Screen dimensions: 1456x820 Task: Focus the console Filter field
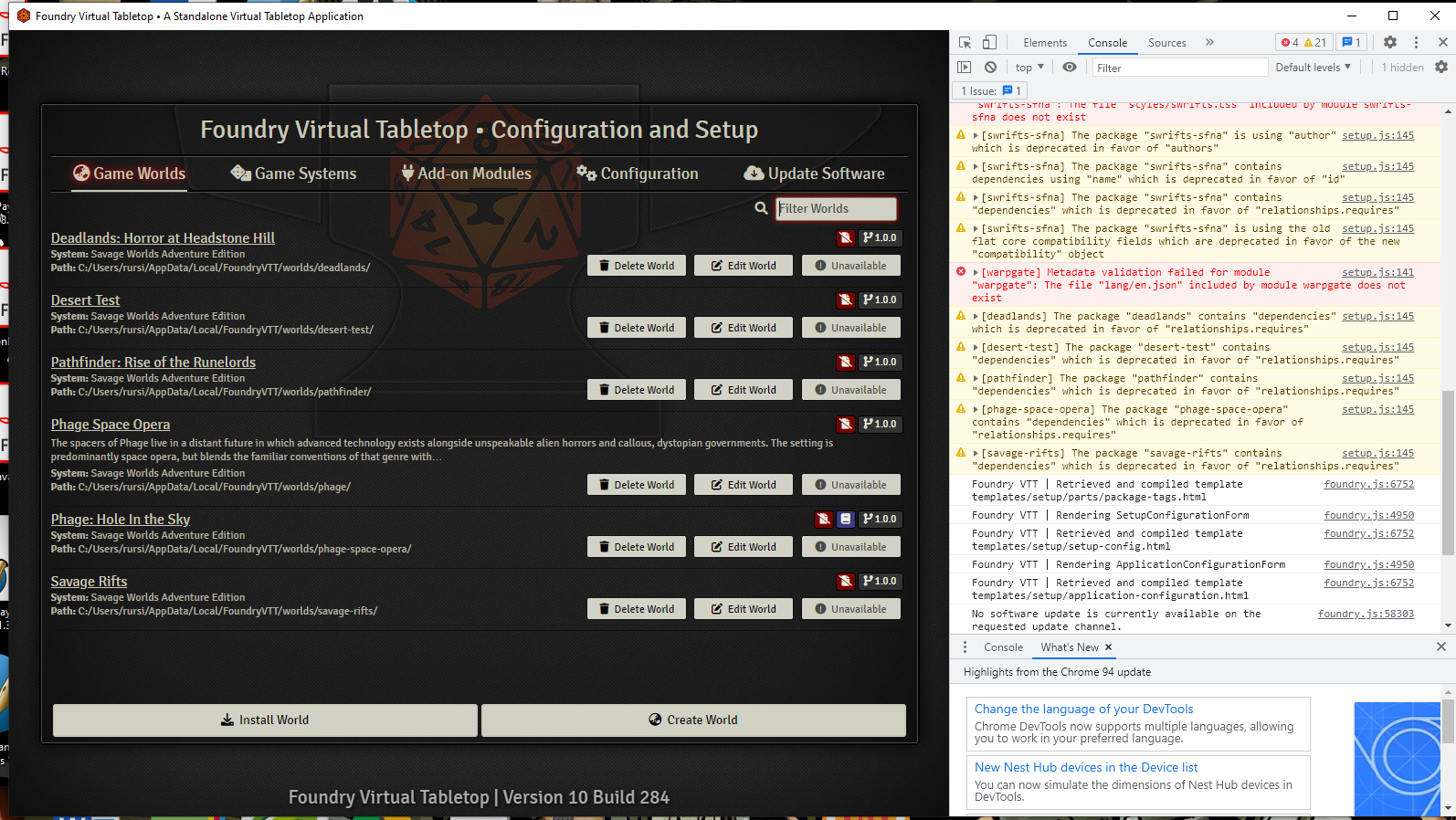coord(1180,68)
